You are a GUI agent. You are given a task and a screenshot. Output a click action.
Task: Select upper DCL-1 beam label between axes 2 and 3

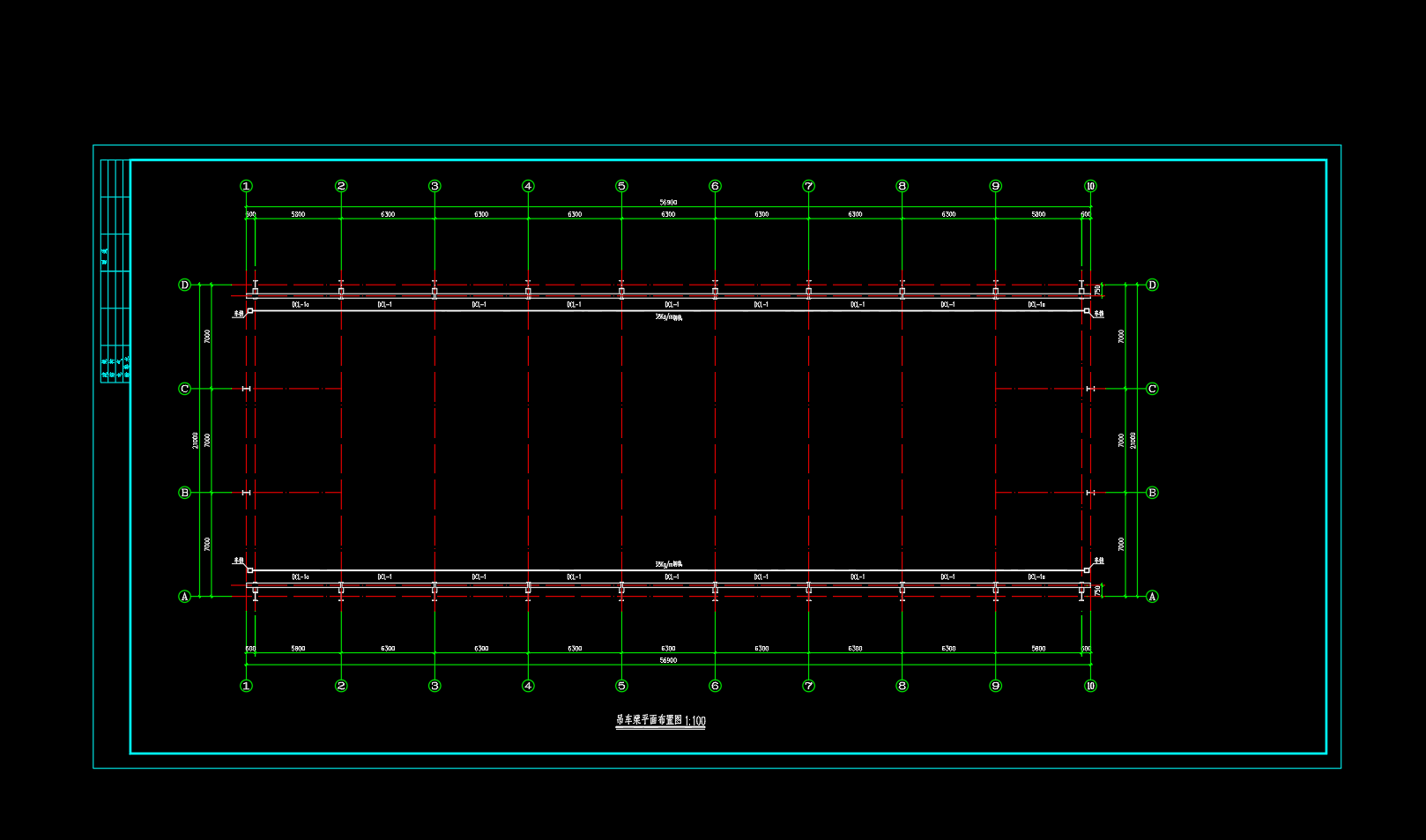[384, 305]
